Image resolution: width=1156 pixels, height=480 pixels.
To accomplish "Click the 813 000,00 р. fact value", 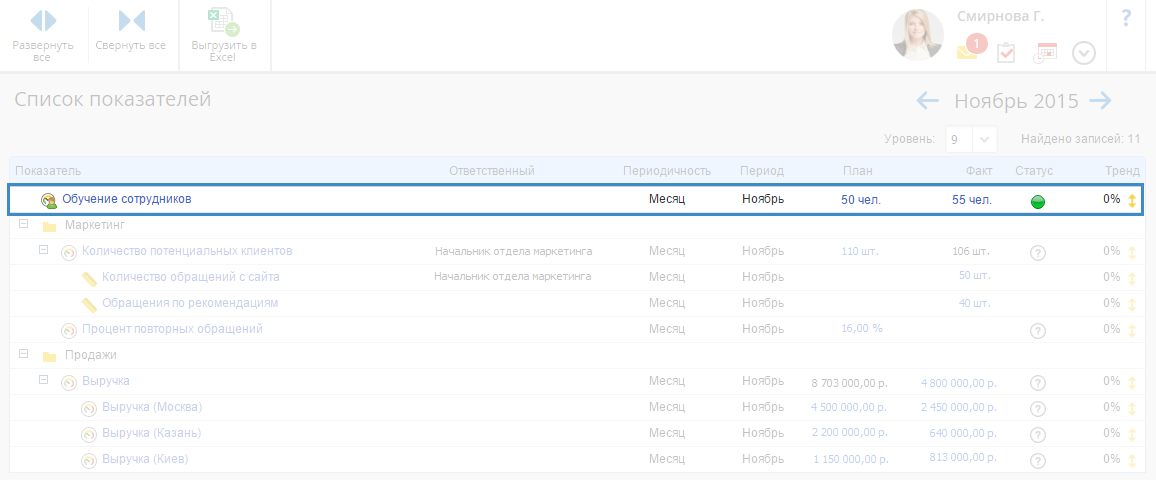I will tap(963, 456).
